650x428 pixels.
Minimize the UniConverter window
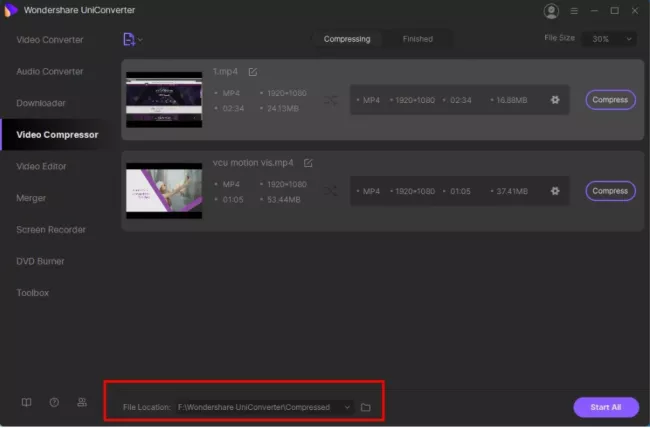point(594,11)
